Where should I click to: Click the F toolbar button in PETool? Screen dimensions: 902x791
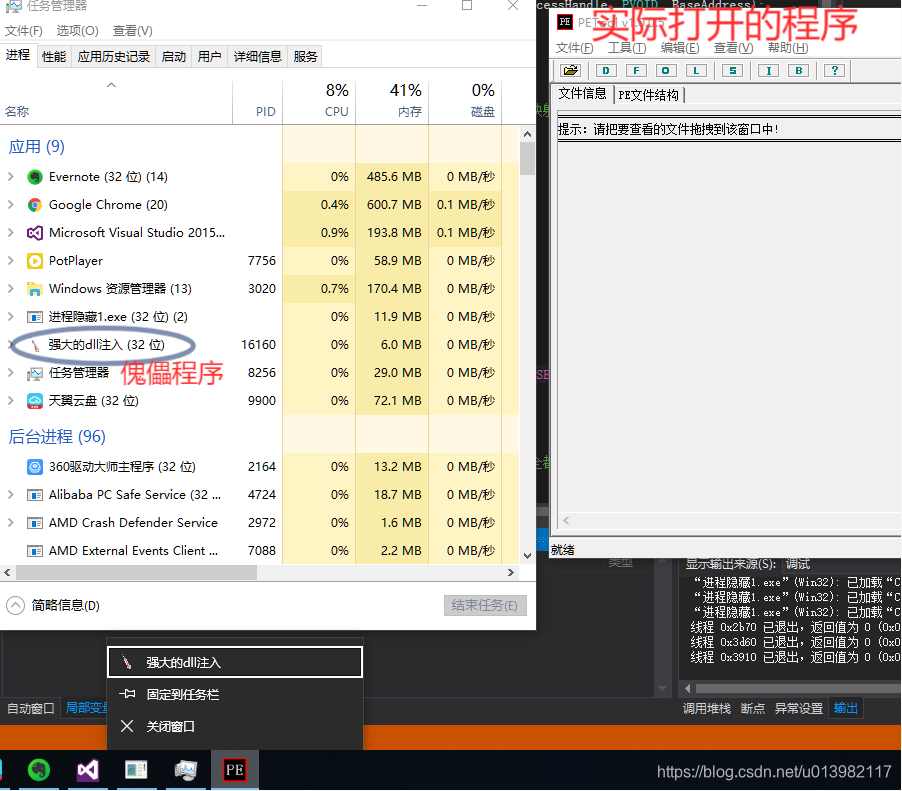click(636, 70)
